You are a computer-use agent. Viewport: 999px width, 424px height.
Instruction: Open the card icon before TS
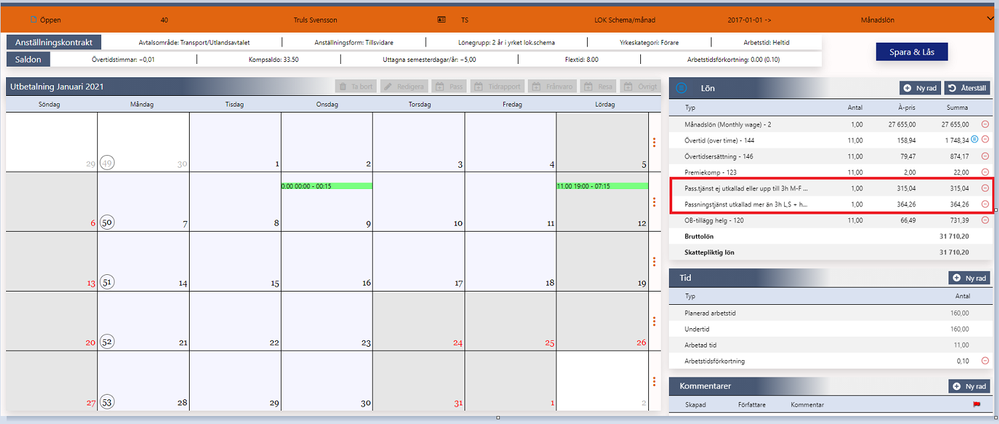[442, 20]
